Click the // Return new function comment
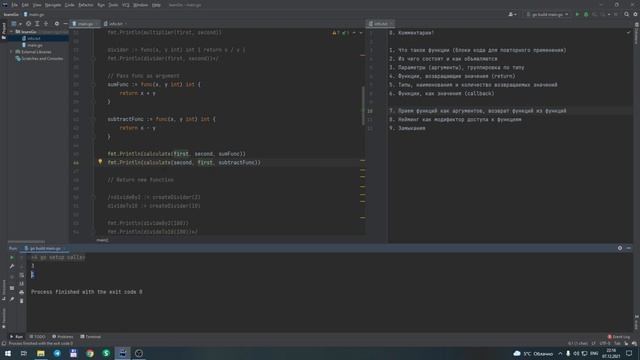Image resolution: width=640 pixels, height=360 pixels. 140,180
